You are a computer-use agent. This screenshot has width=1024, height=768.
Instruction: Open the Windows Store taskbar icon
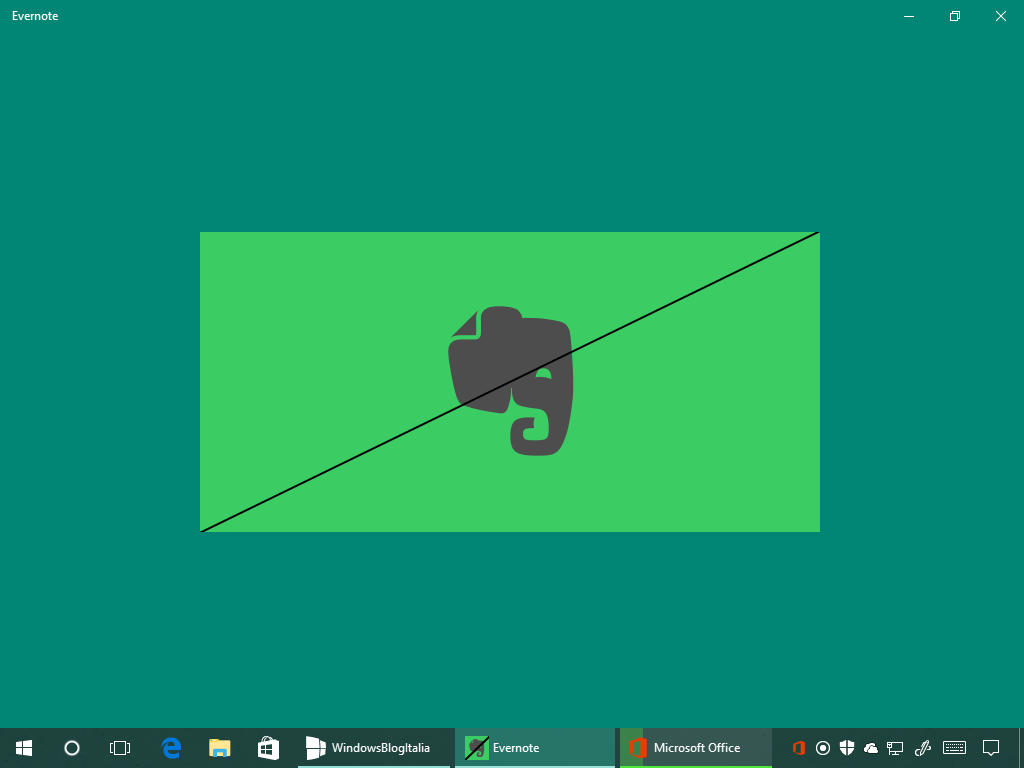point(268,748)
